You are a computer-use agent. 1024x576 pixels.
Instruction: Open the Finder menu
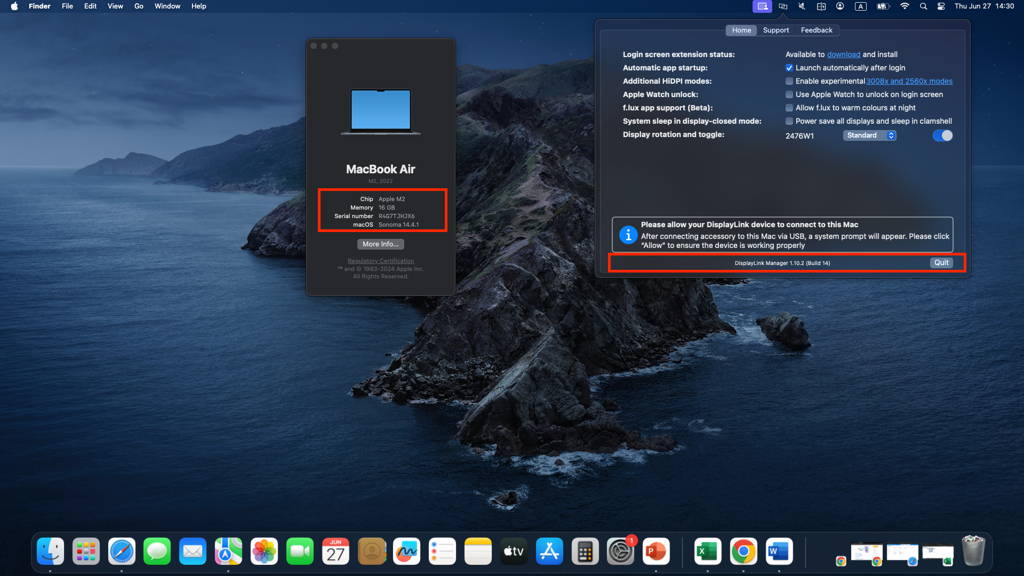click(x=39, y=7)
